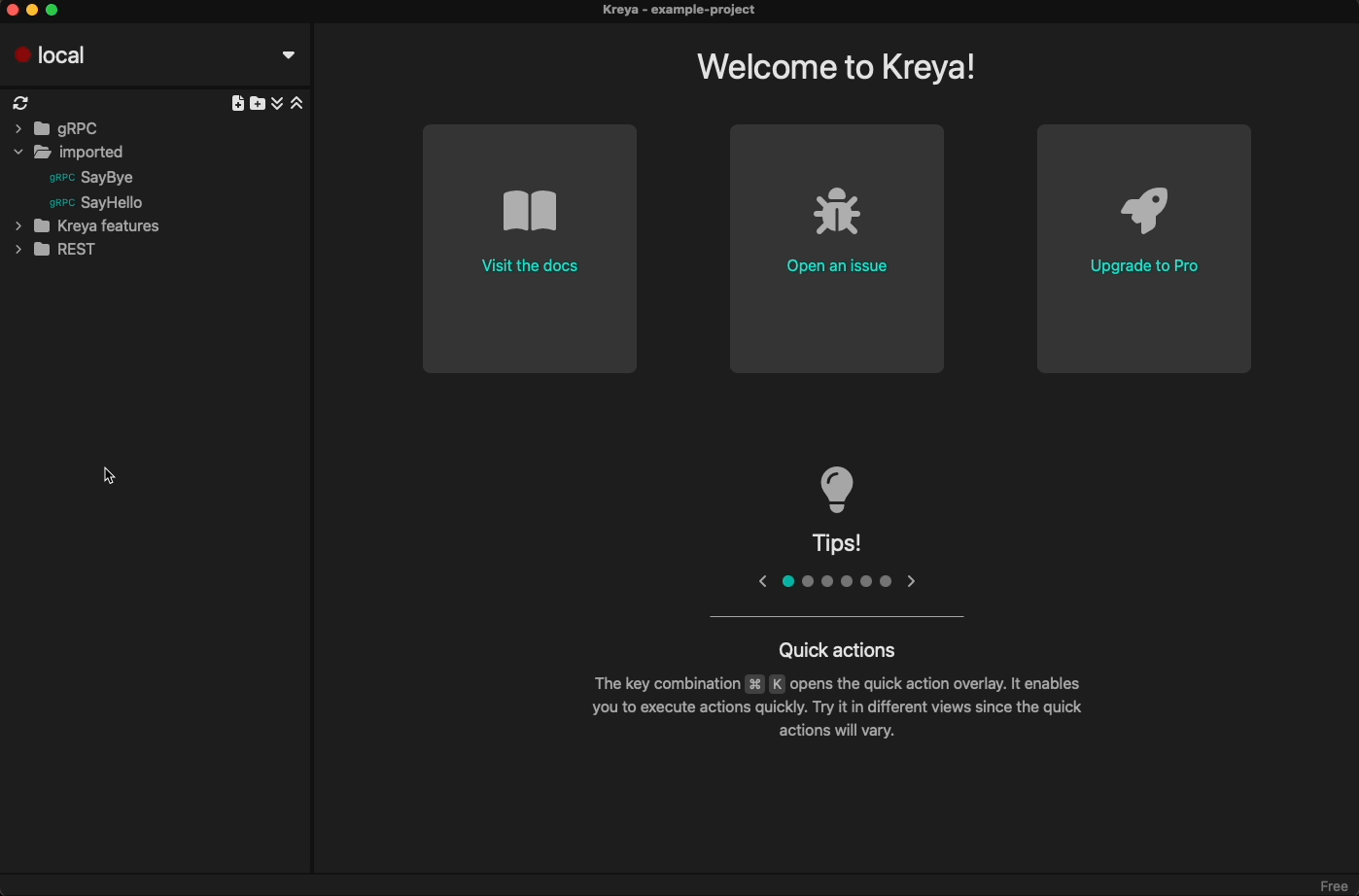Select the SayHello gRPC operation
Viewport: 1359px width, 896px height.
tap(112, 203)
